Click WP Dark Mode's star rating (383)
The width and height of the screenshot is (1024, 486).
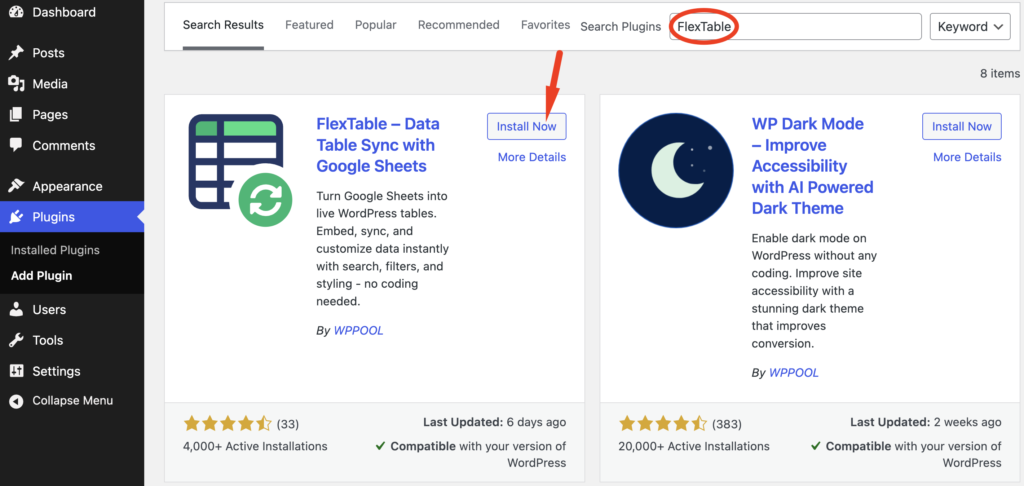point(680,424)
